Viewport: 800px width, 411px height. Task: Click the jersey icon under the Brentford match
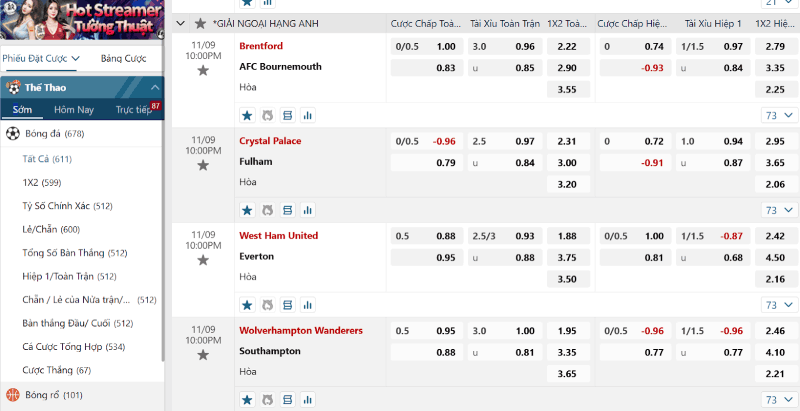click(267, 115)
